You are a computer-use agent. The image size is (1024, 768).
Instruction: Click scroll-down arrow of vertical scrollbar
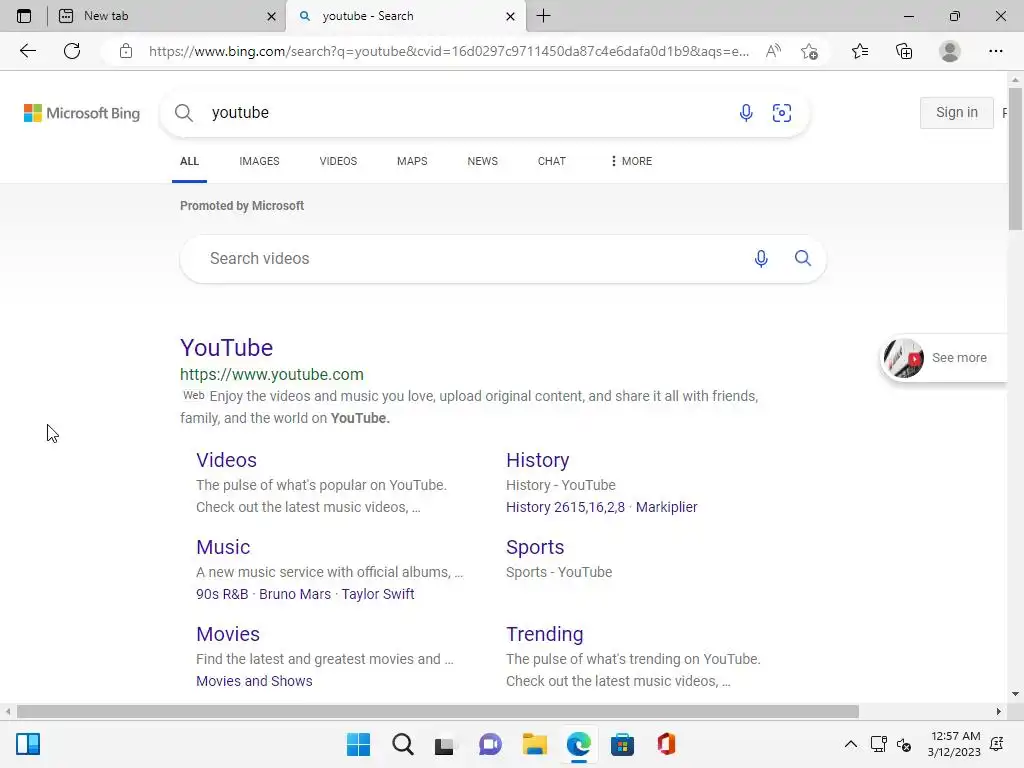pyautogui.click(x=1015, y=694)
